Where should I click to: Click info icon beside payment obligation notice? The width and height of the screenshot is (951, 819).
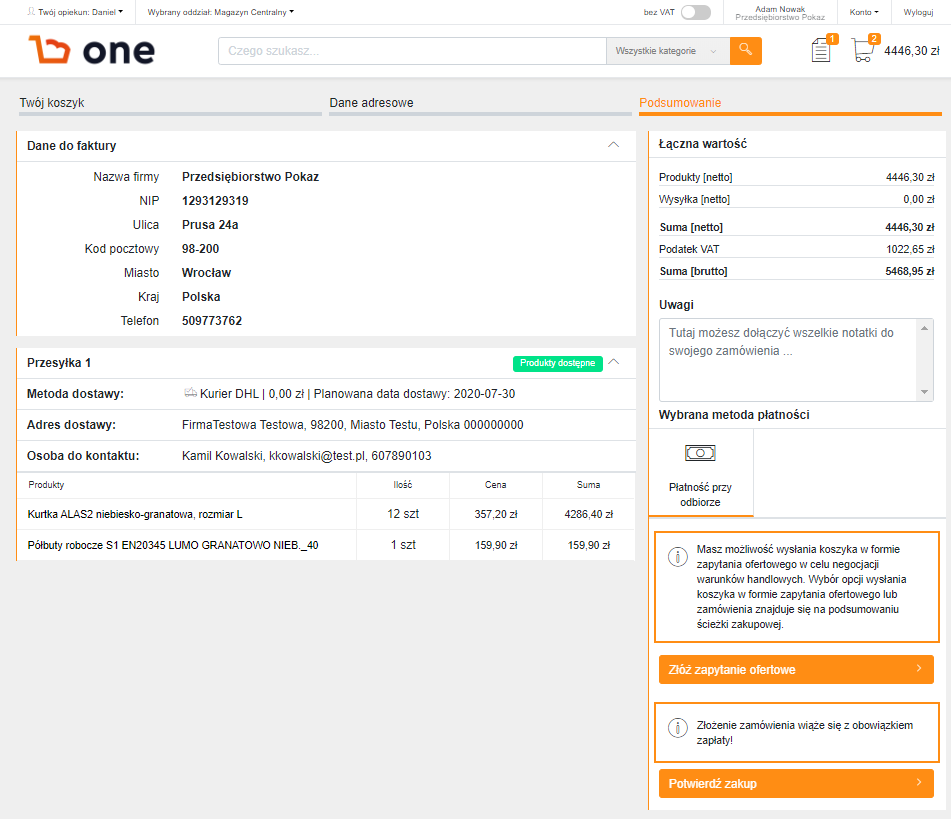pyautogui.click(x=677, y=727)
